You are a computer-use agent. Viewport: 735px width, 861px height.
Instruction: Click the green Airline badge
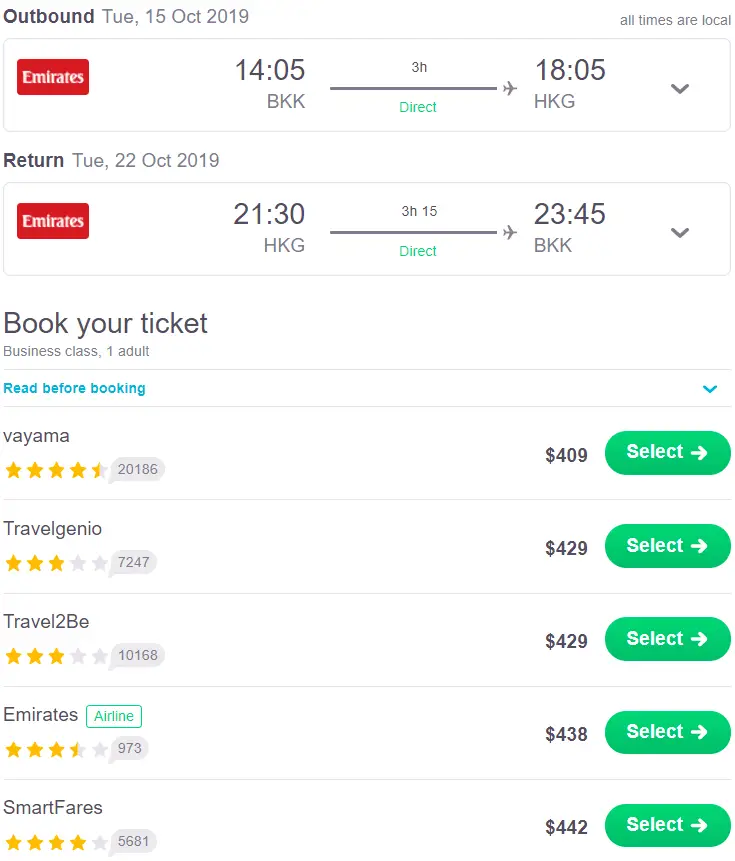pos(114,716)
